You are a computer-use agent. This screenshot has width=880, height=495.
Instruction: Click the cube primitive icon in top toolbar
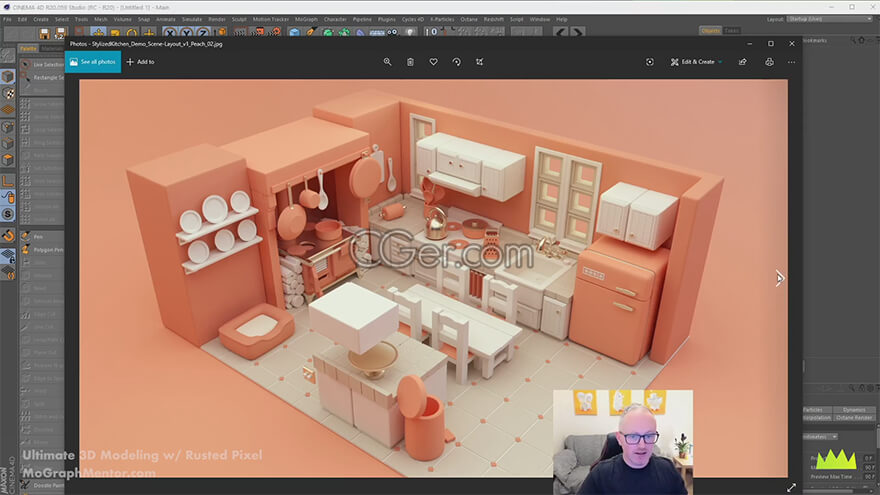(x=294, y=33)
